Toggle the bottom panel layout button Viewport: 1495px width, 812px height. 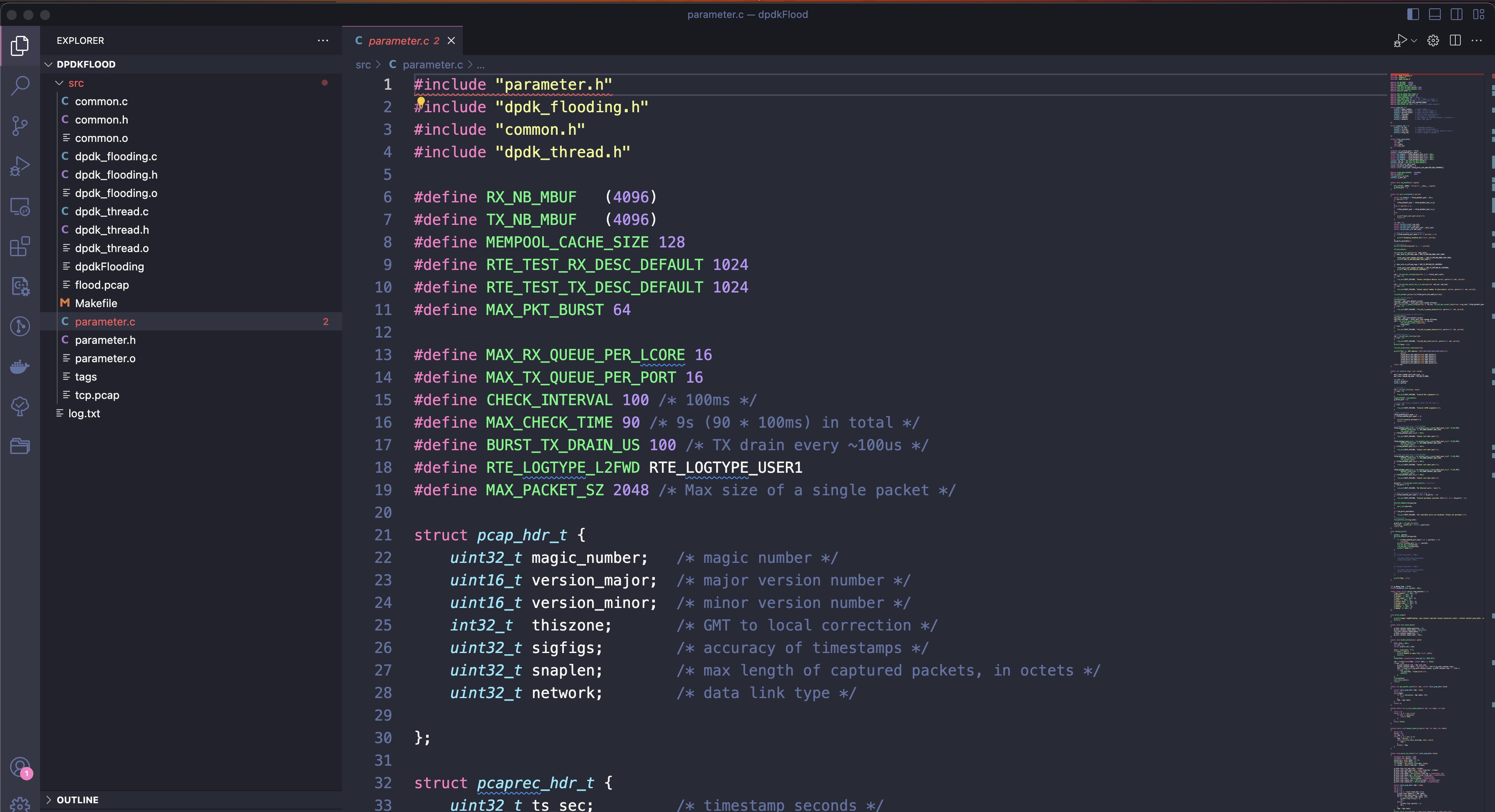tap(1434, 15)
